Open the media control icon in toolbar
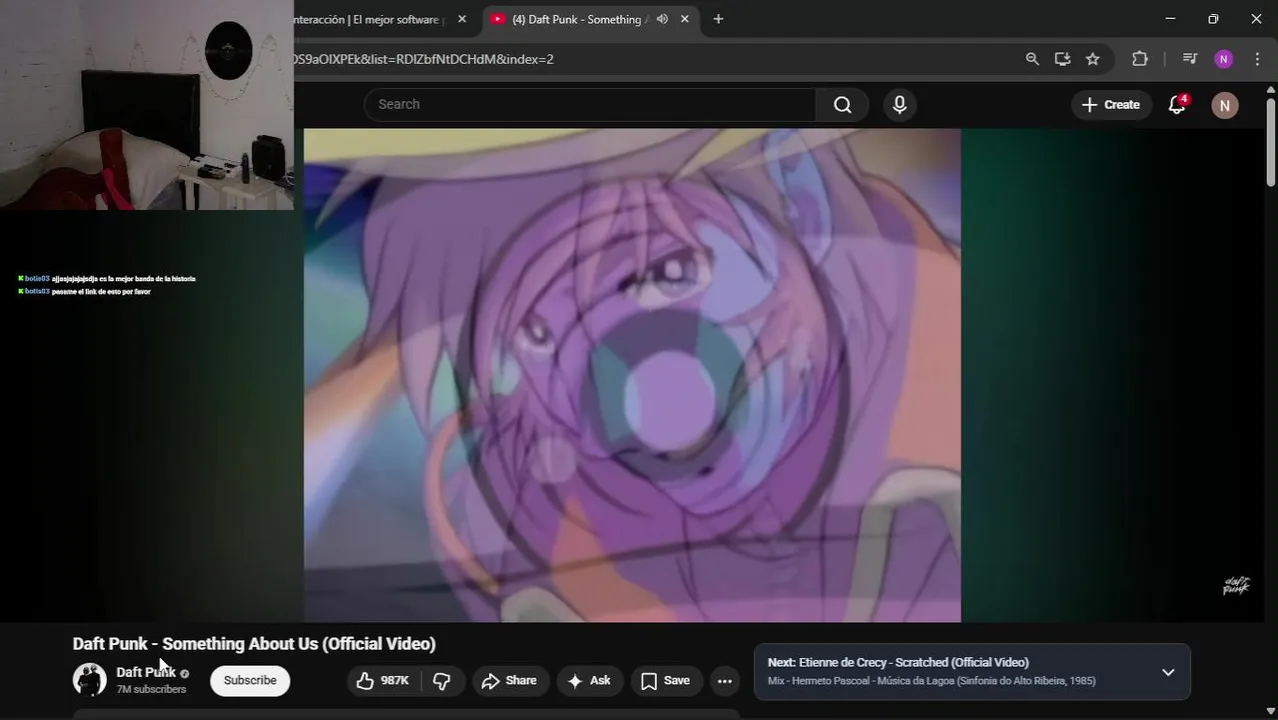Screen dimensions: 1278x720 [1189, 59]
